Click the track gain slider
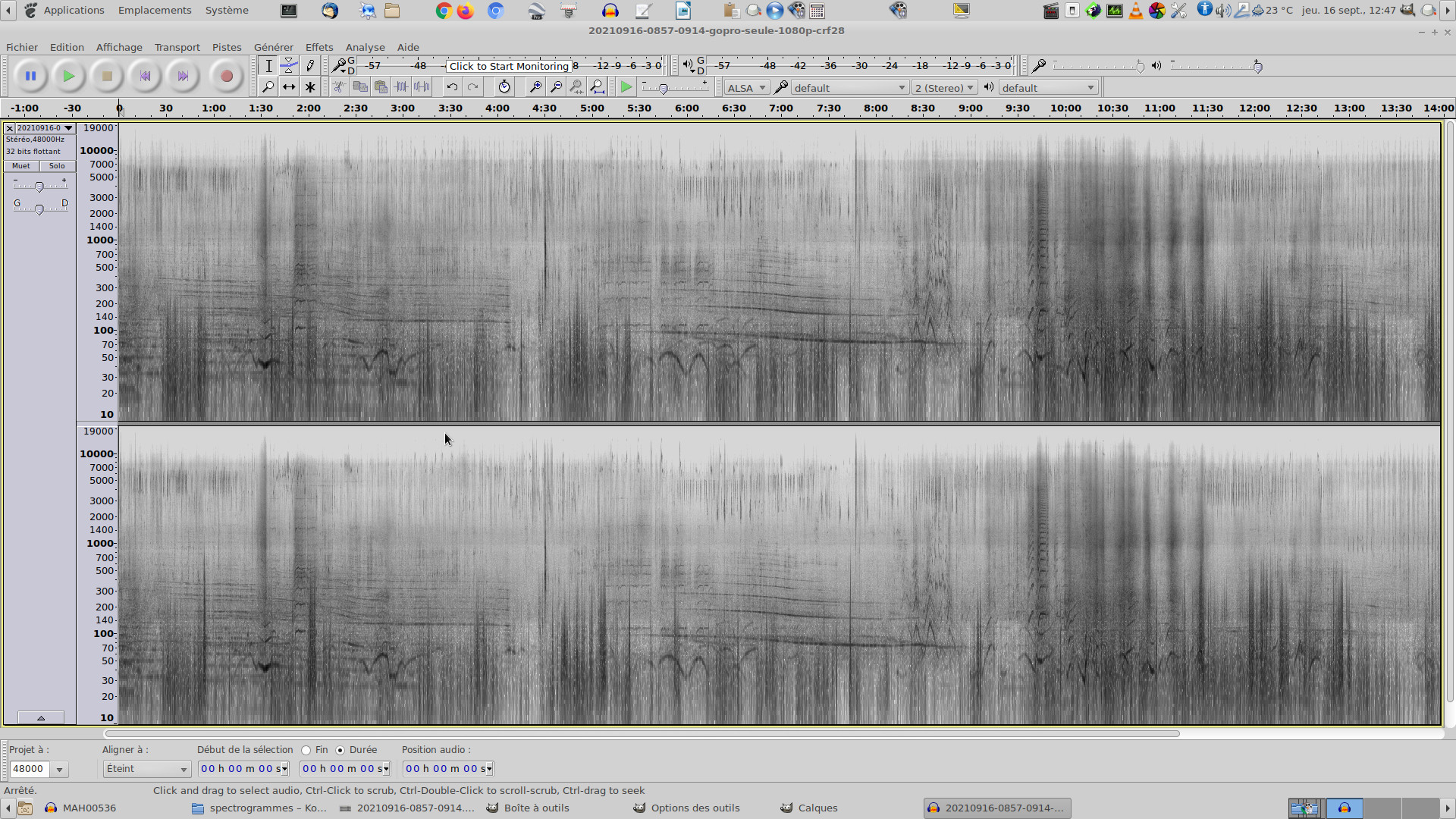 39,187
